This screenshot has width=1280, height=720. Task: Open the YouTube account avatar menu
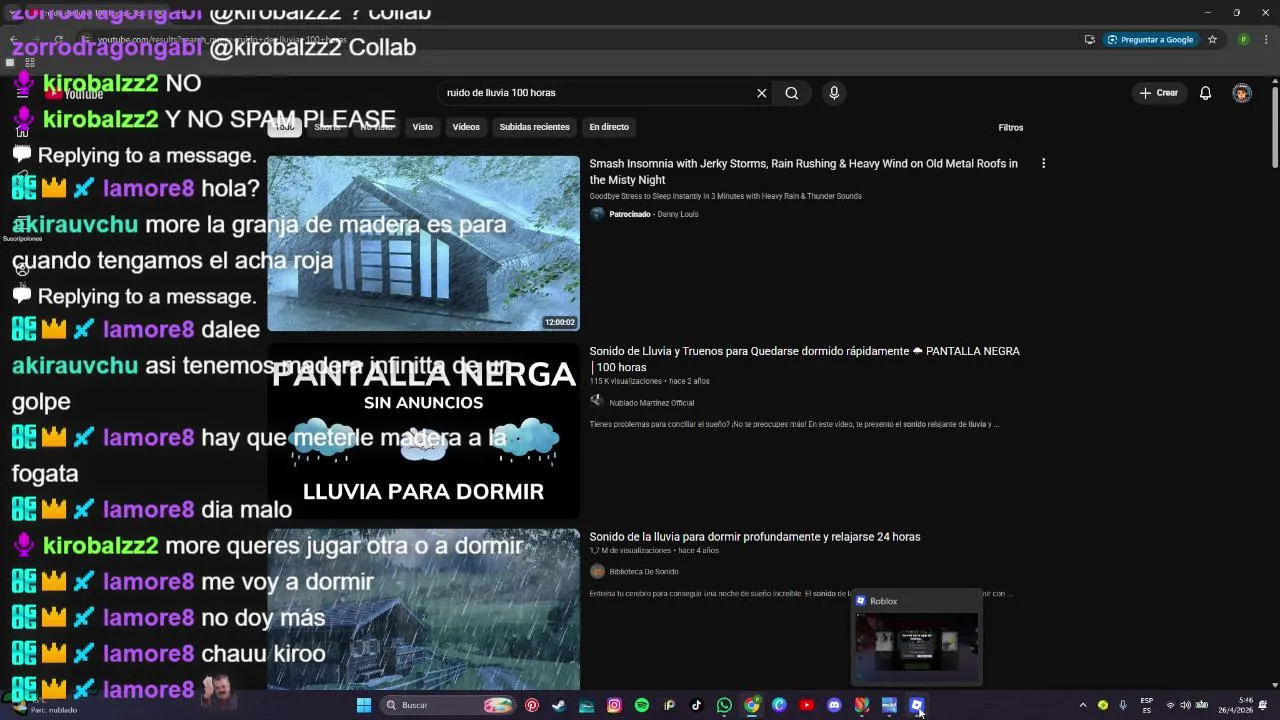click(x=1242, y=93)
